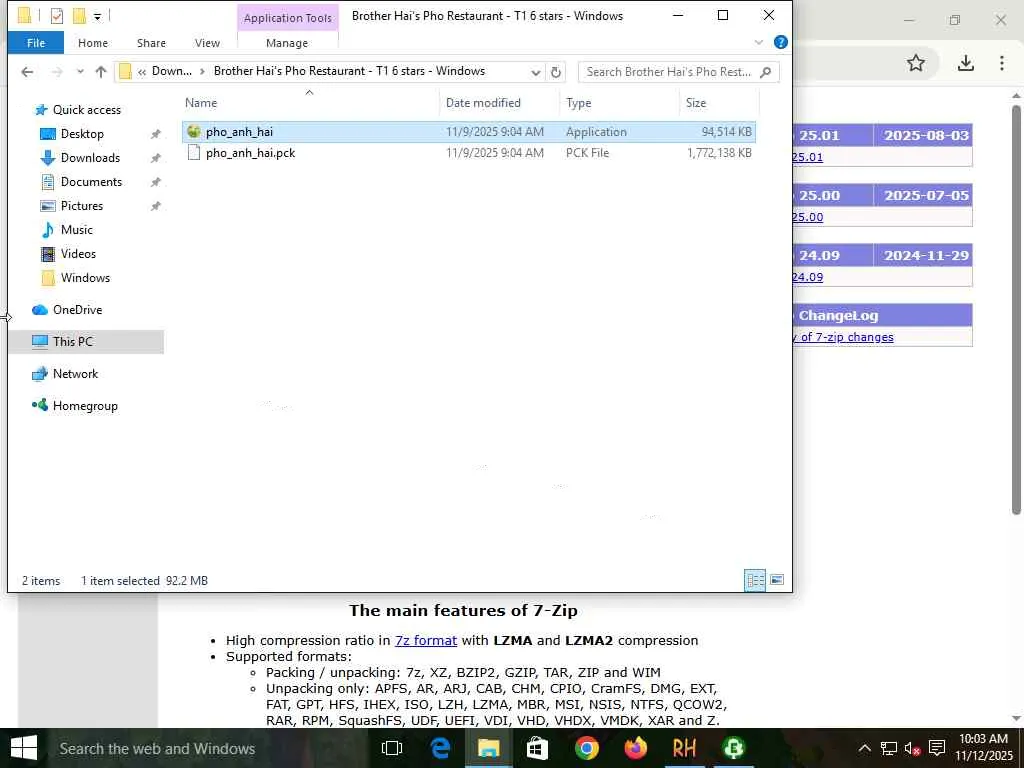Open Action Center notifications icon
Viewport: 1024px width, 768px height.
click(937, 748)
